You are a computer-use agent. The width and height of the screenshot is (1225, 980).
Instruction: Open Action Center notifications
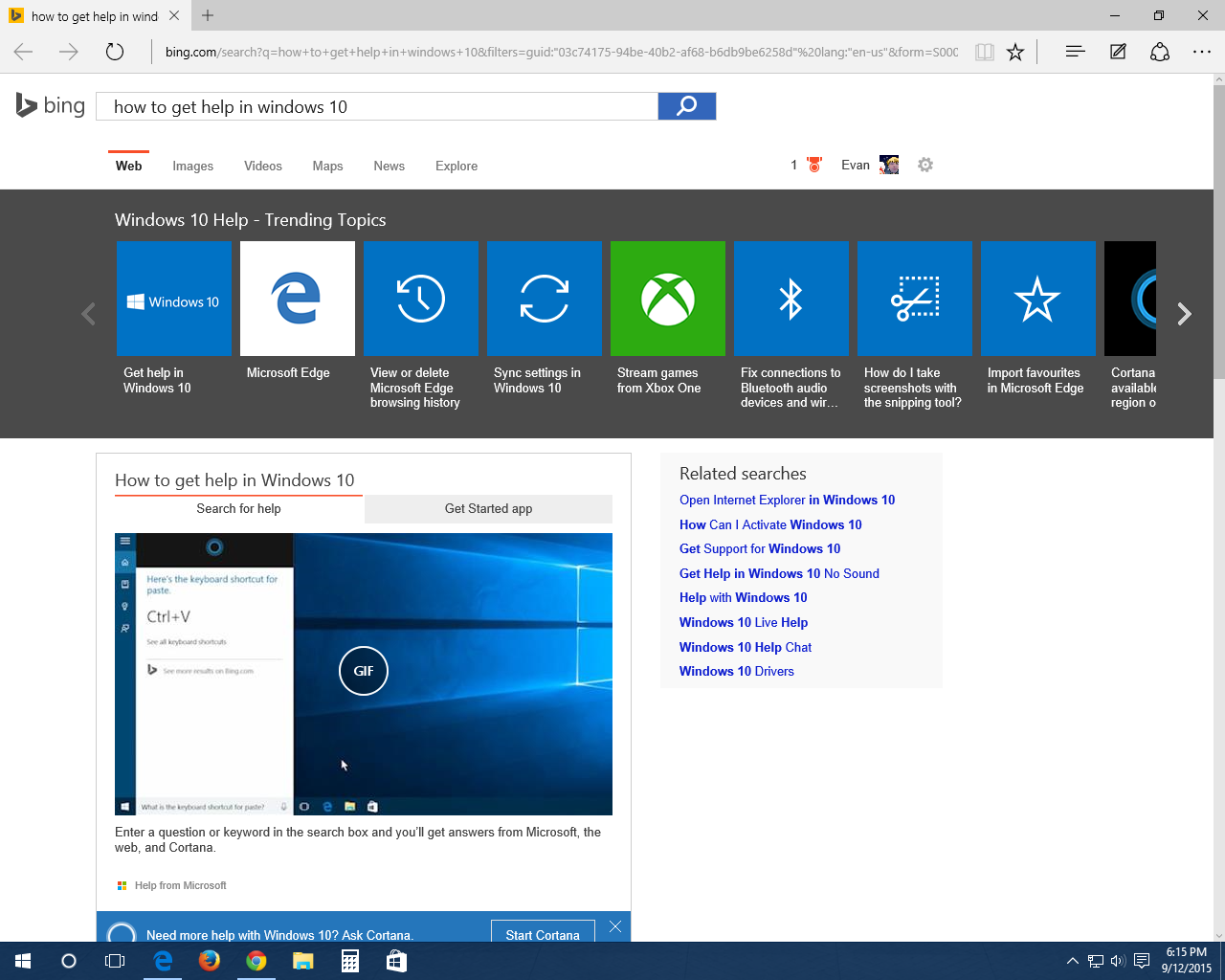click(x=1142, y=961)
